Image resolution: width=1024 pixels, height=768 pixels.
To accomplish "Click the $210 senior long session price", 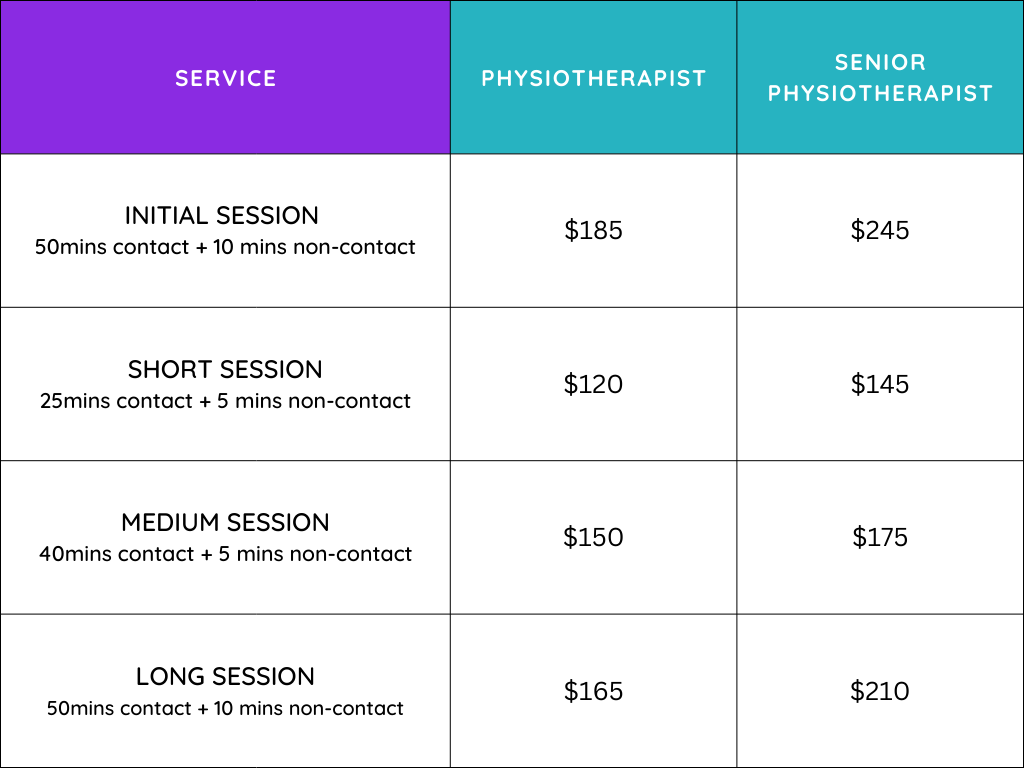I will pyautogui.click(x=880, y=691).
